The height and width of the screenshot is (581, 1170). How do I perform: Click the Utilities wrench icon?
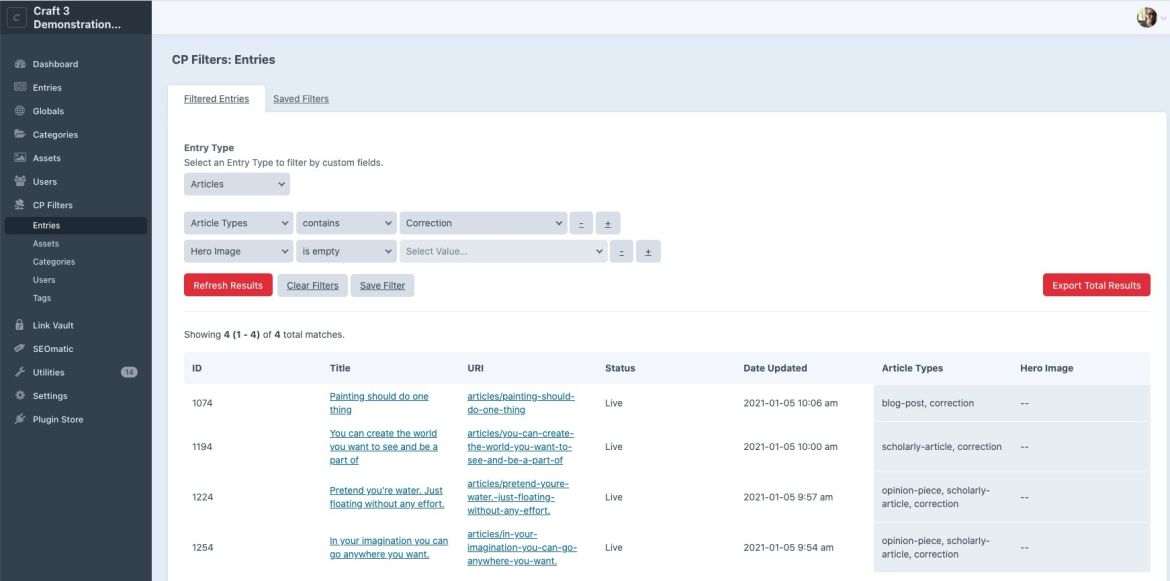point(20,372)
